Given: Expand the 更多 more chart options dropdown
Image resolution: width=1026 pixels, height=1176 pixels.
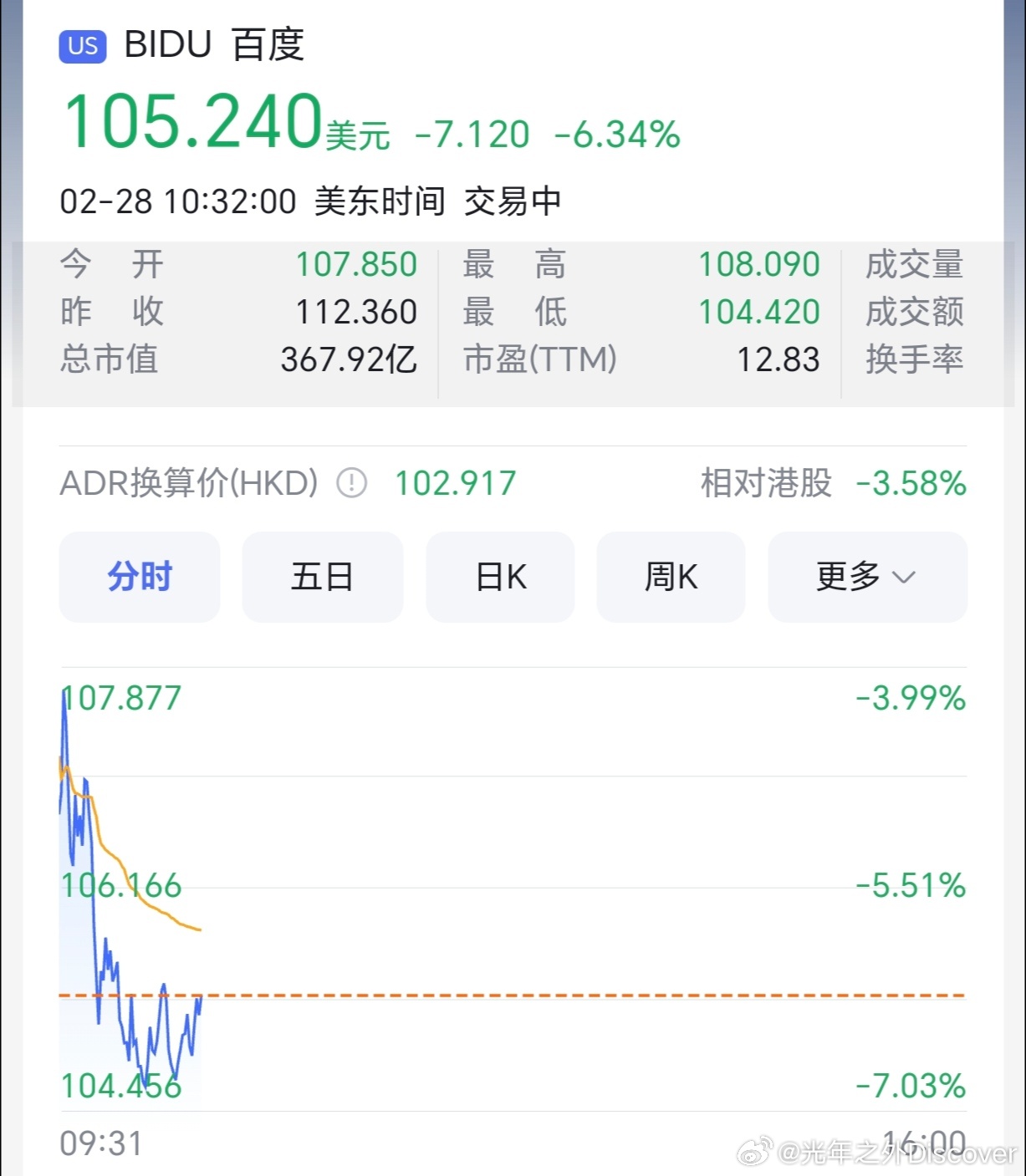Looking at the screenshot, I should coord(867,577).
